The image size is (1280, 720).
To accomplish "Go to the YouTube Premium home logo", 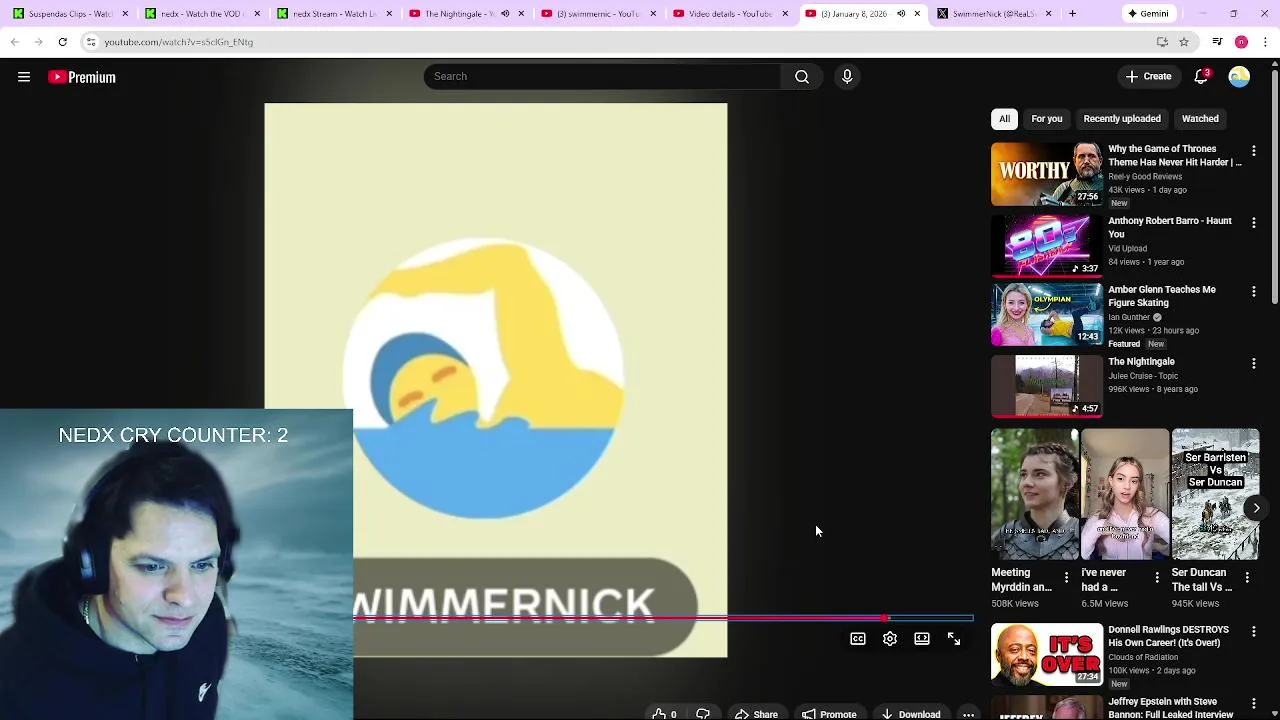I will click(x=82, y=77).
